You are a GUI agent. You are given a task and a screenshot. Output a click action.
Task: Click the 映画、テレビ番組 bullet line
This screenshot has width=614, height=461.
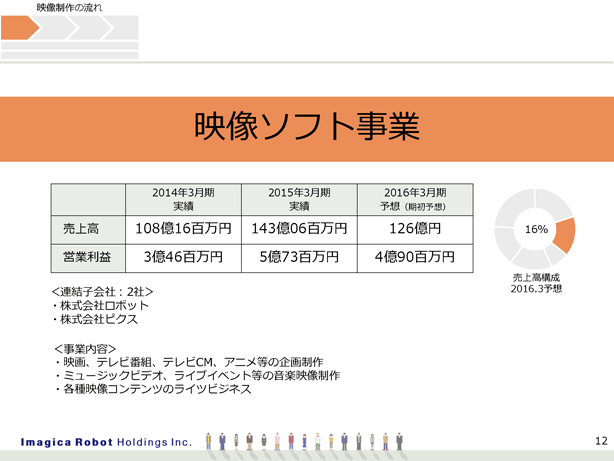(189, 362)
